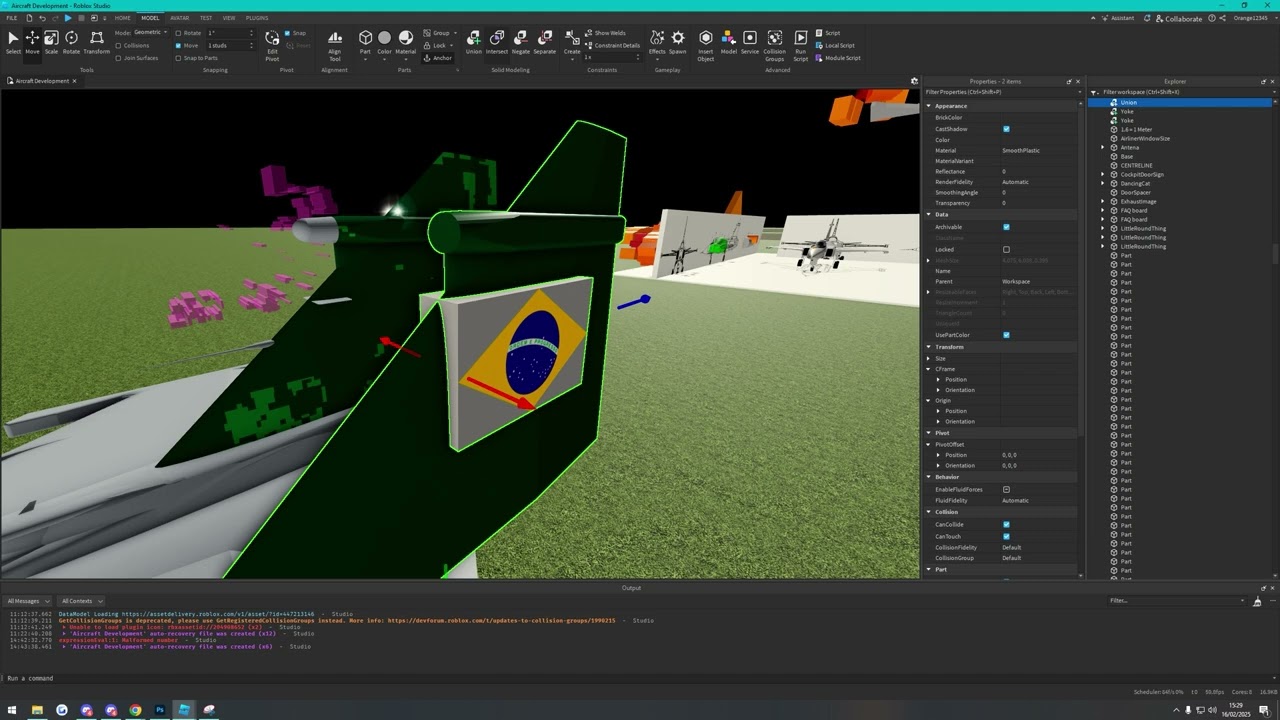Uncheck the Archivable property
Viewport: 1280px width, 720px height.
1006,227
